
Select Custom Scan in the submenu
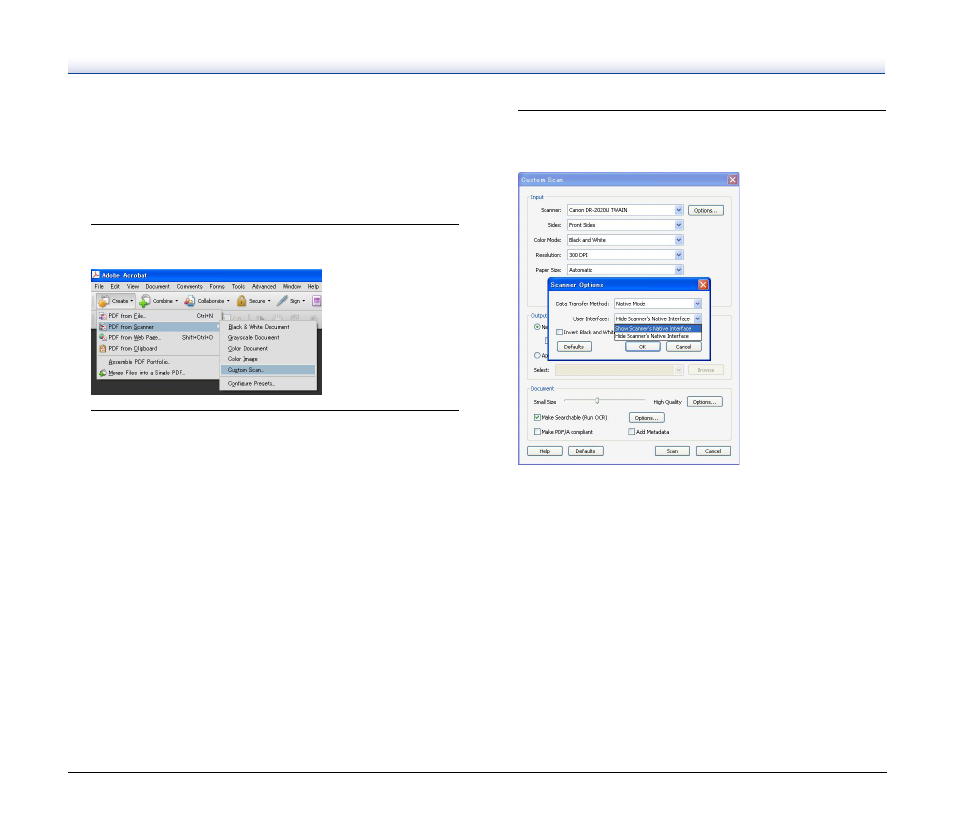click(x=268, y=370)
